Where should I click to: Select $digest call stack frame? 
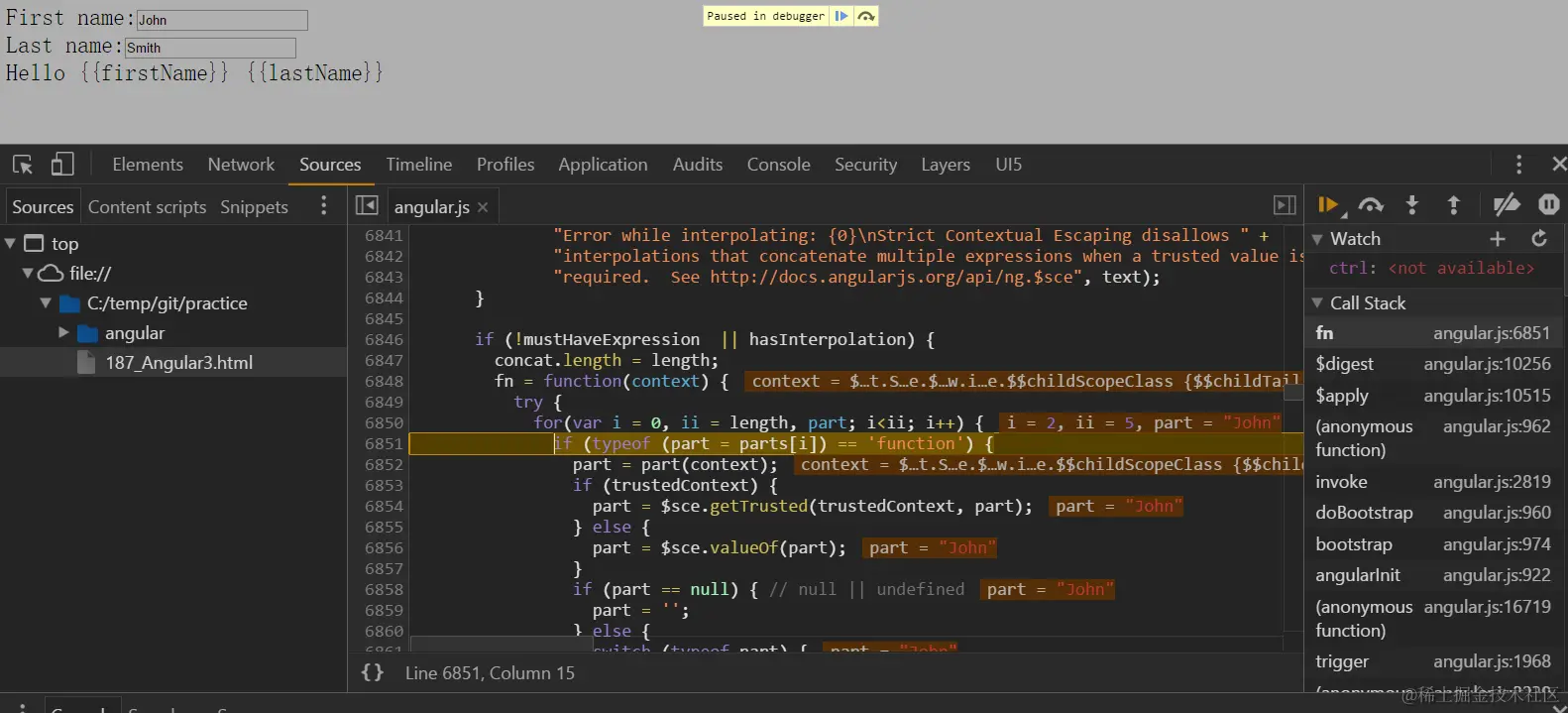coord(1433,364)
